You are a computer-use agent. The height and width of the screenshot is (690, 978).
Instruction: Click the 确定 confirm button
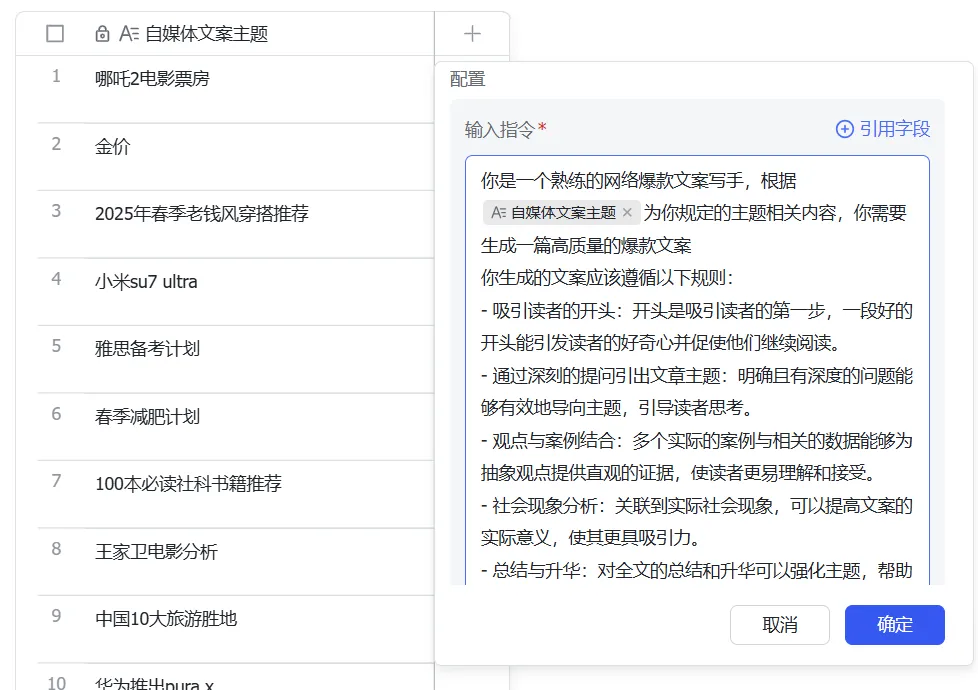click(894, 624)
